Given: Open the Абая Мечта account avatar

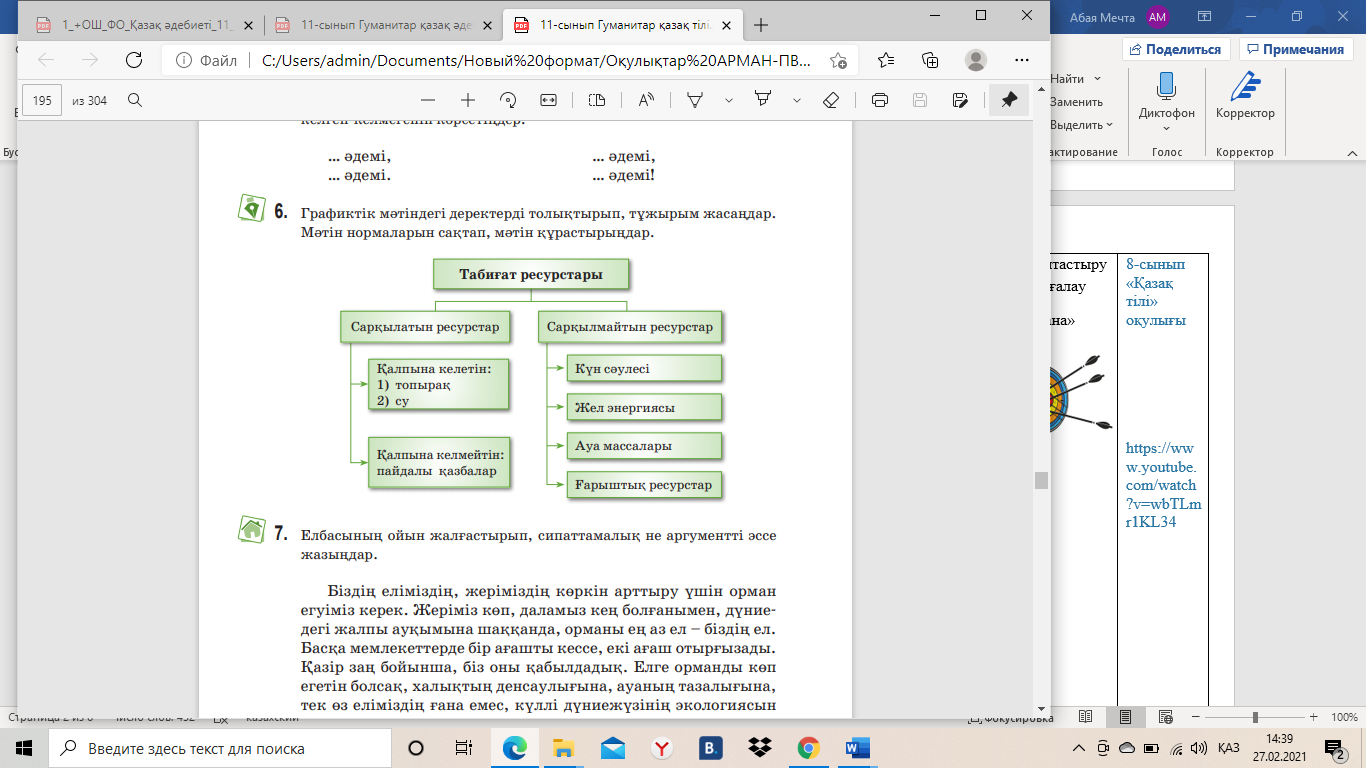Looking at the screenshot, I should click(x=1158, y=16).
